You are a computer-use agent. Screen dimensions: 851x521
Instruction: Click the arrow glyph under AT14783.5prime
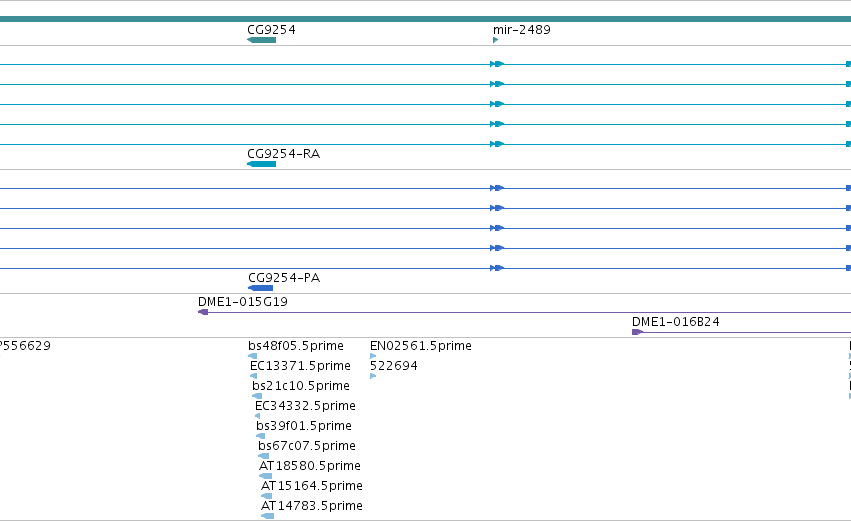tap(268, 516)
